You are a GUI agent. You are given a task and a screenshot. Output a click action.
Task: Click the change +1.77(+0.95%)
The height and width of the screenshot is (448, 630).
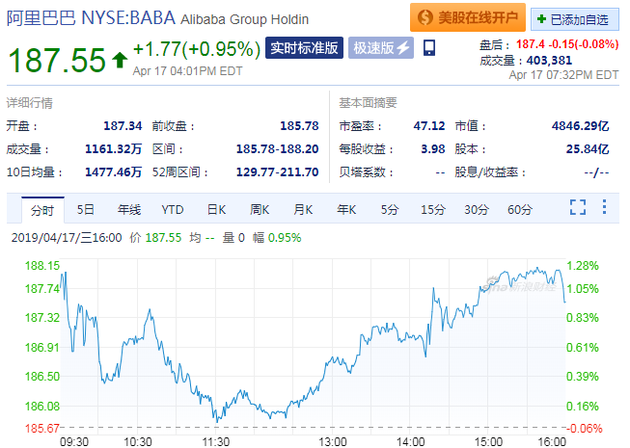[196, 49]
